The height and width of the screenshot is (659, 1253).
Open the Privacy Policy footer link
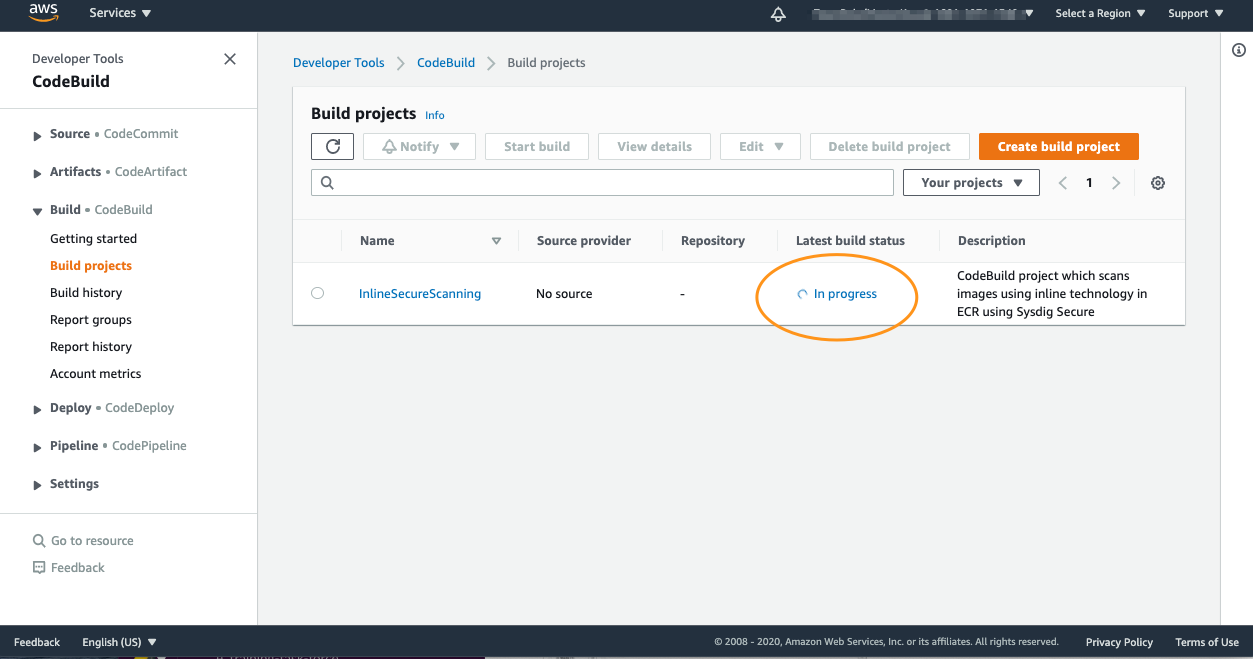1119,642
